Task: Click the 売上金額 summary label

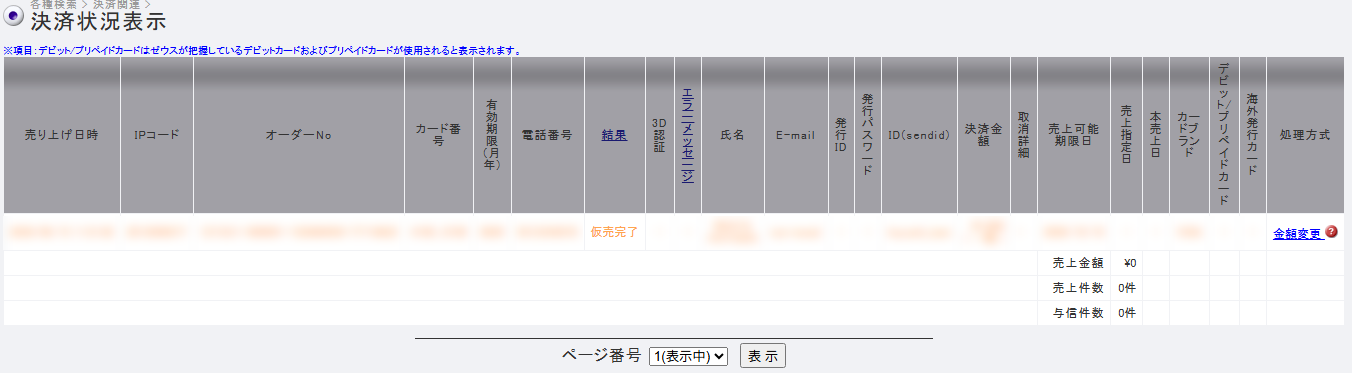Action: pyautogui.click(x=1077, y=263)
